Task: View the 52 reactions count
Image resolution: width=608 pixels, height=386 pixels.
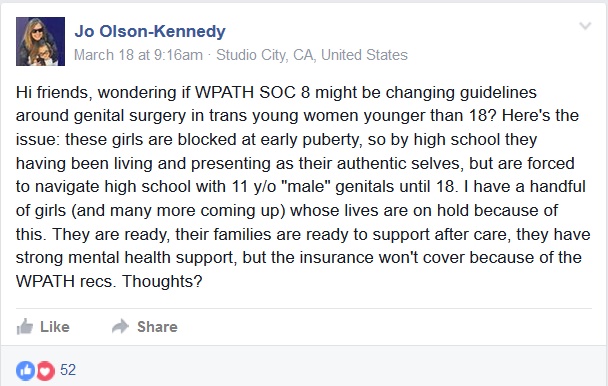Action: click(68, 370)
